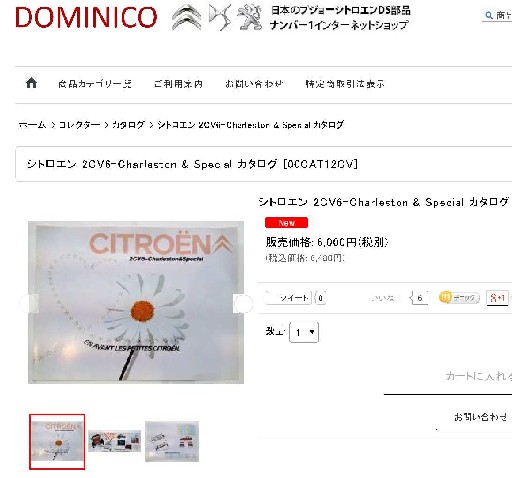Open the ご利用案内 menu item
This screenshot has height=478, width=512.
click(178, 84)
